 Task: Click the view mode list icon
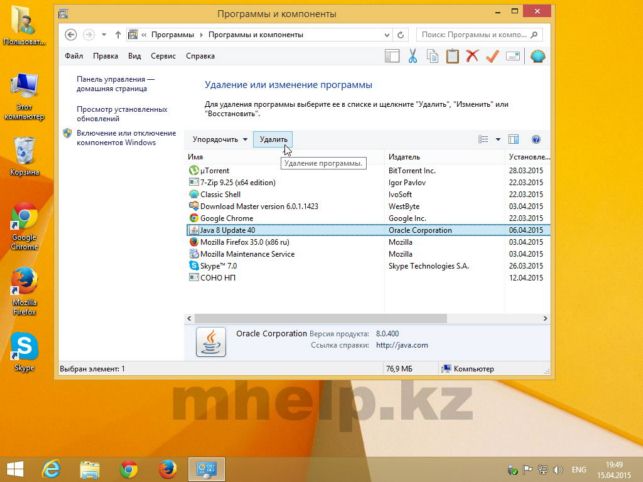[x=483, y=139]
